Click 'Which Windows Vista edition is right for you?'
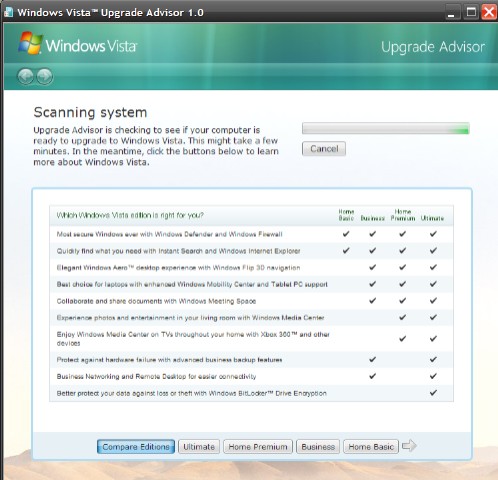The image size is (498, 480). [x=130, y=215]
